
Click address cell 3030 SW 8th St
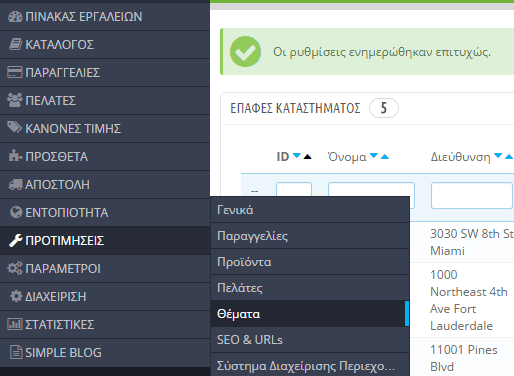click(x=472, y=242)
